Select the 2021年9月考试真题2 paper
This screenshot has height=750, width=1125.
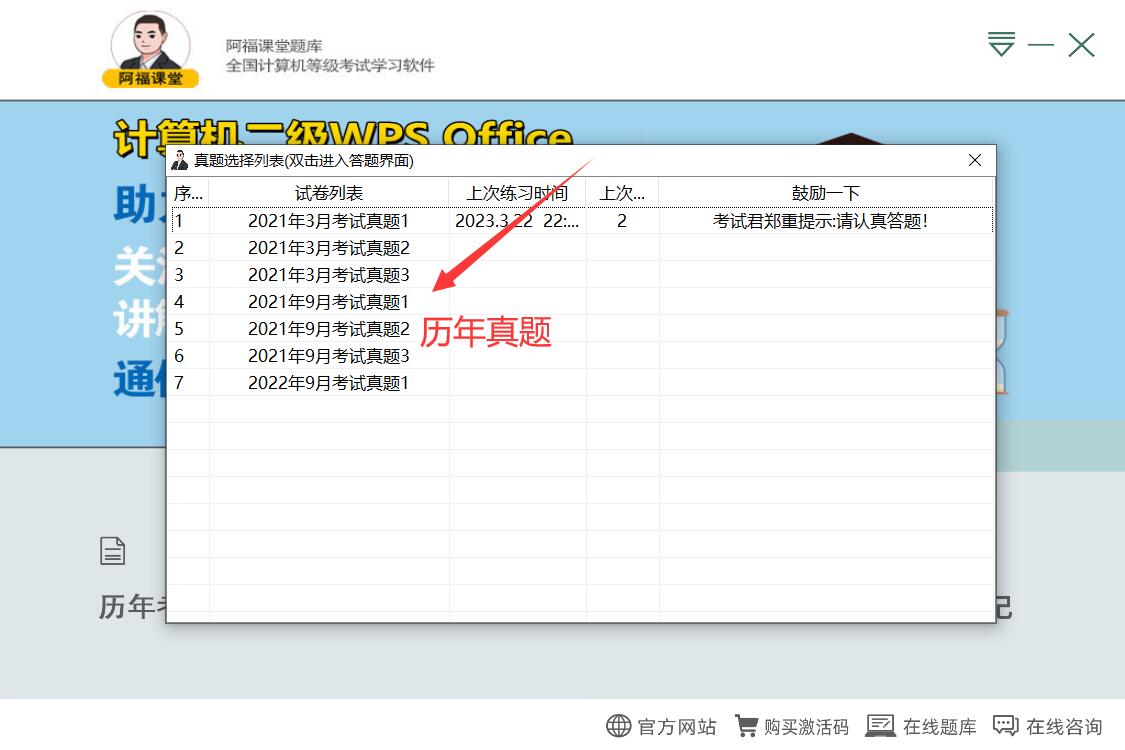[x=328, y=328]
